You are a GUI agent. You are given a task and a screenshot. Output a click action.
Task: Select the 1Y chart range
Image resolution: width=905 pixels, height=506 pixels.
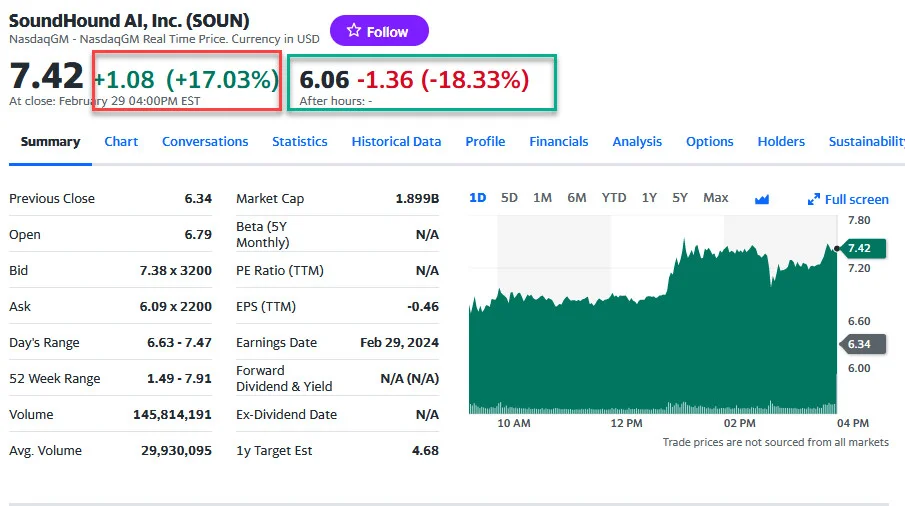[649, 198]
